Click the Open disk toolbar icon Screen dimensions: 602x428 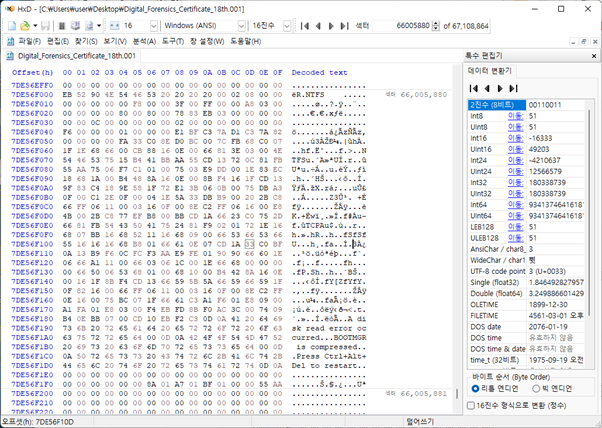coord(75,26)
